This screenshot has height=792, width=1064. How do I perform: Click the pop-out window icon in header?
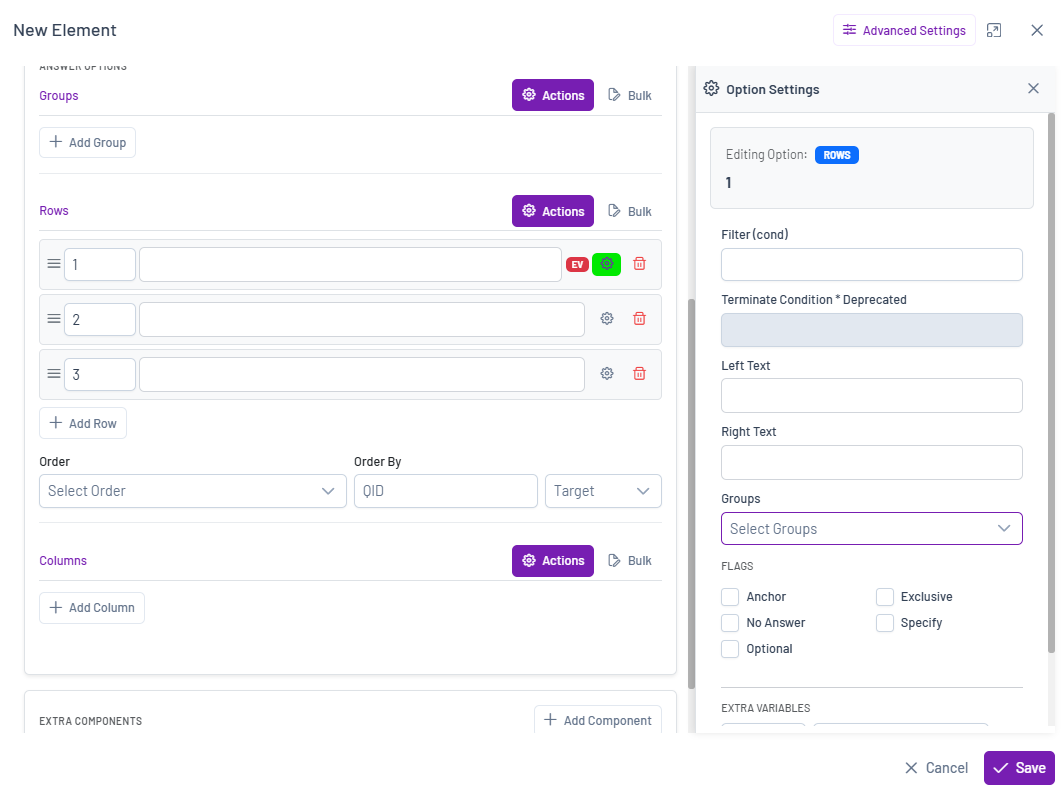pos(993,30)
